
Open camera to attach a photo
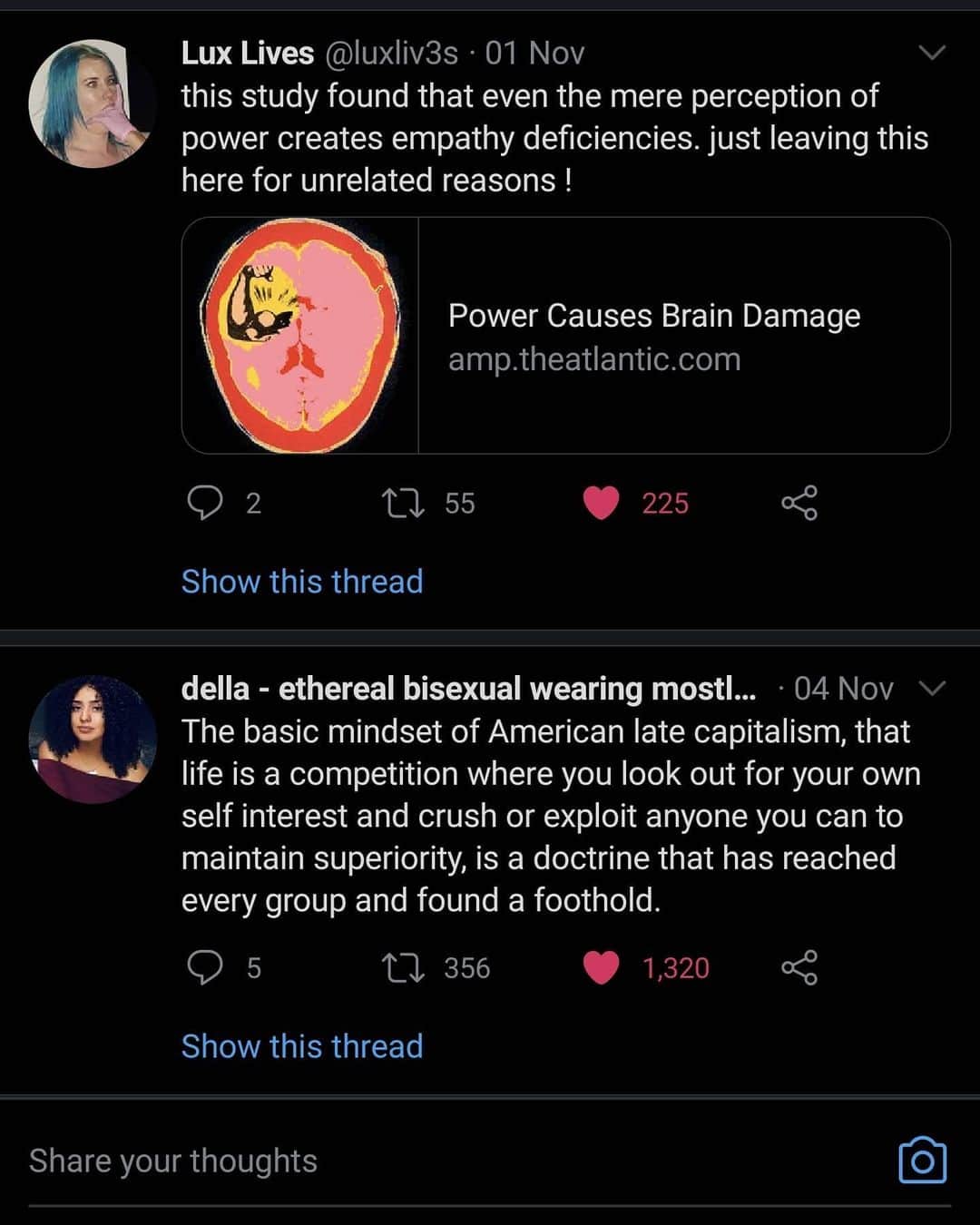tap(922, 1161)
